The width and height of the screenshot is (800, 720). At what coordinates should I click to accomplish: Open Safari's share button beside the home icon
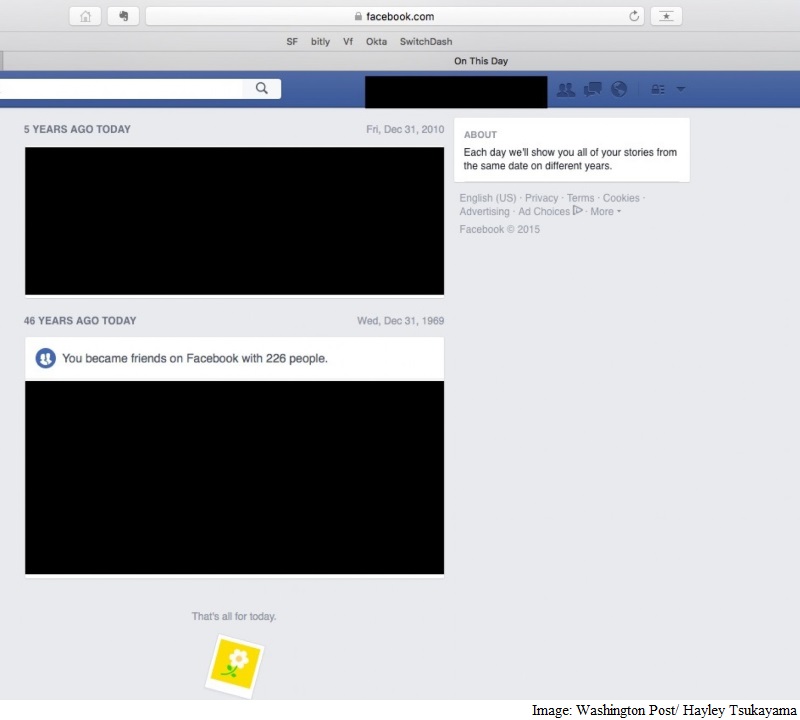pyautogui.click(x=122, y=16)
